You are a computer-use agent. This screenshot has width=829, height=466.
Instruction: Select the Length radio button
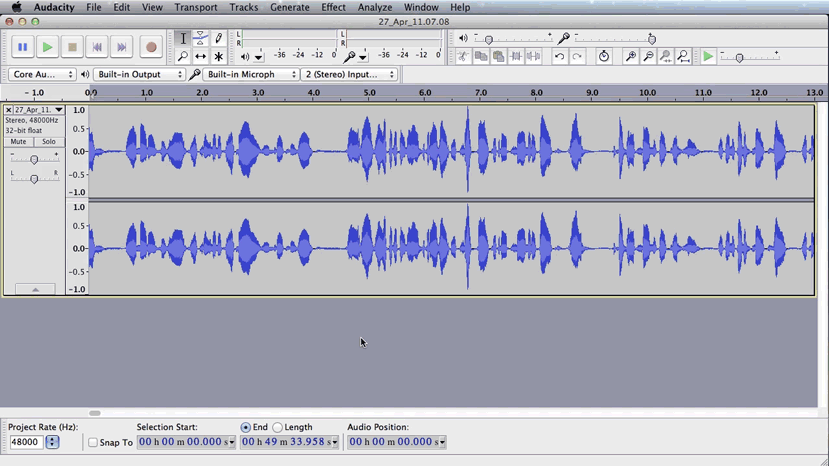pos(278,428)
